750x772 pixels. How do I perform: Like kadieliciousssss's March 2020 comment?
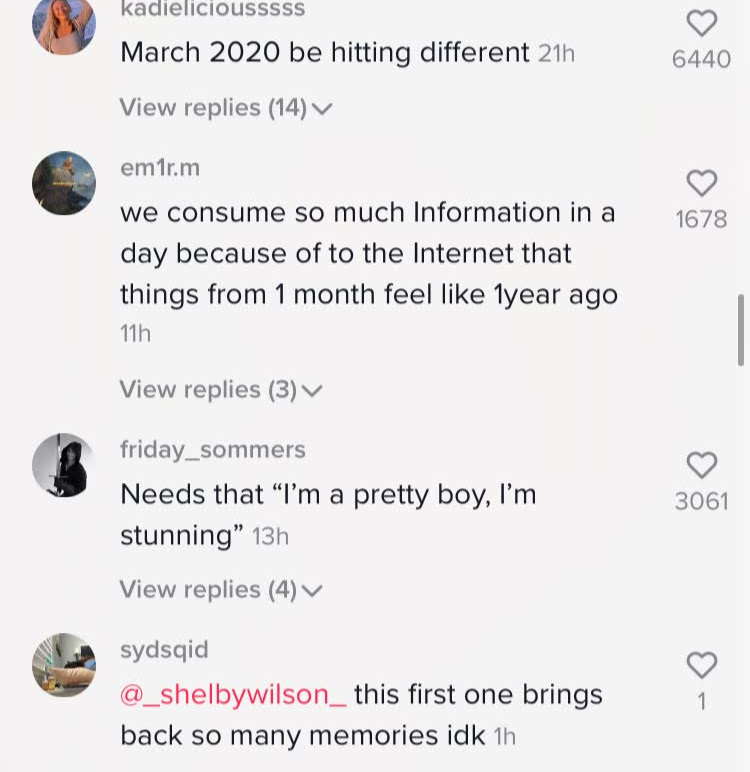[702, 24]
